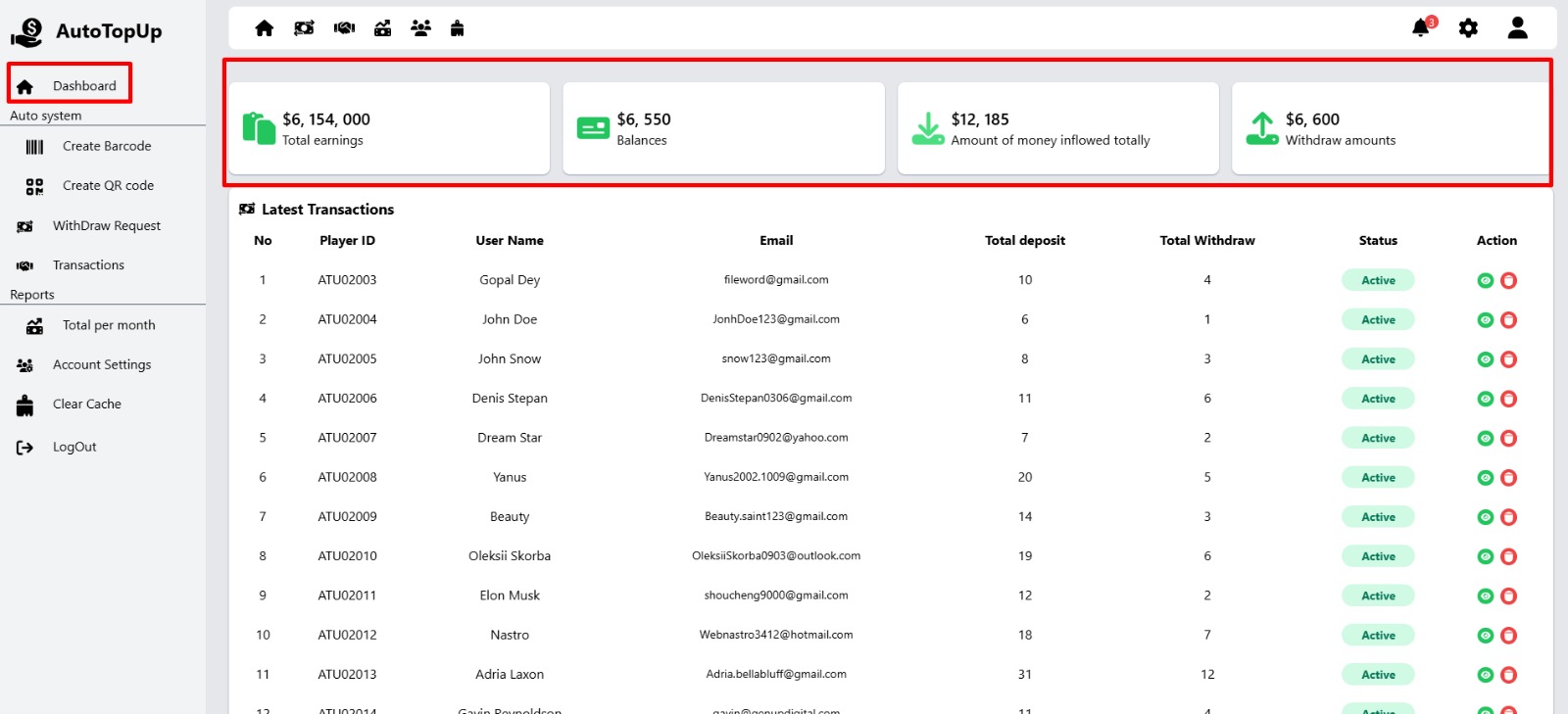Open notifications bell with red badge

(1421, 28)
